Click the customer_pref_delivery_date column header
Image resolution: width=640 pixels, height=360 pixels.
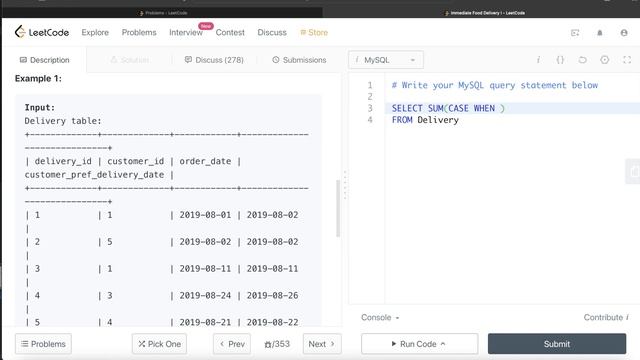(x=94, y=175)
